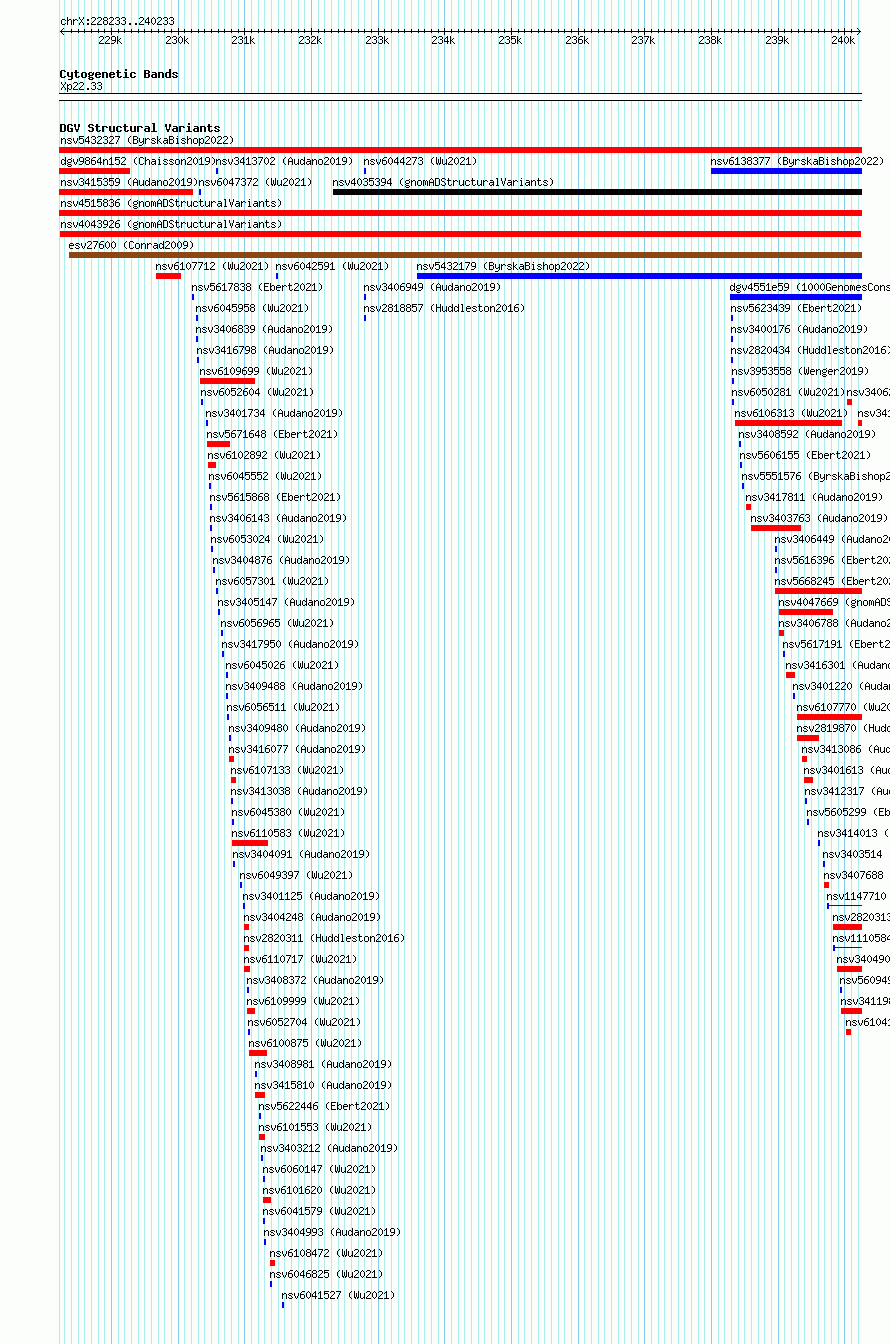Open esv27600 (Conrad2009) variant label
Viewport: 890px width, 1344px height.
tap(132, 245)
